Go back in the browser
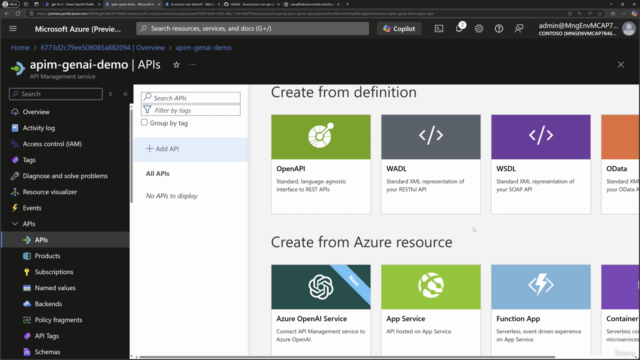The image size is (640, 360). click(x=7, y=13)
